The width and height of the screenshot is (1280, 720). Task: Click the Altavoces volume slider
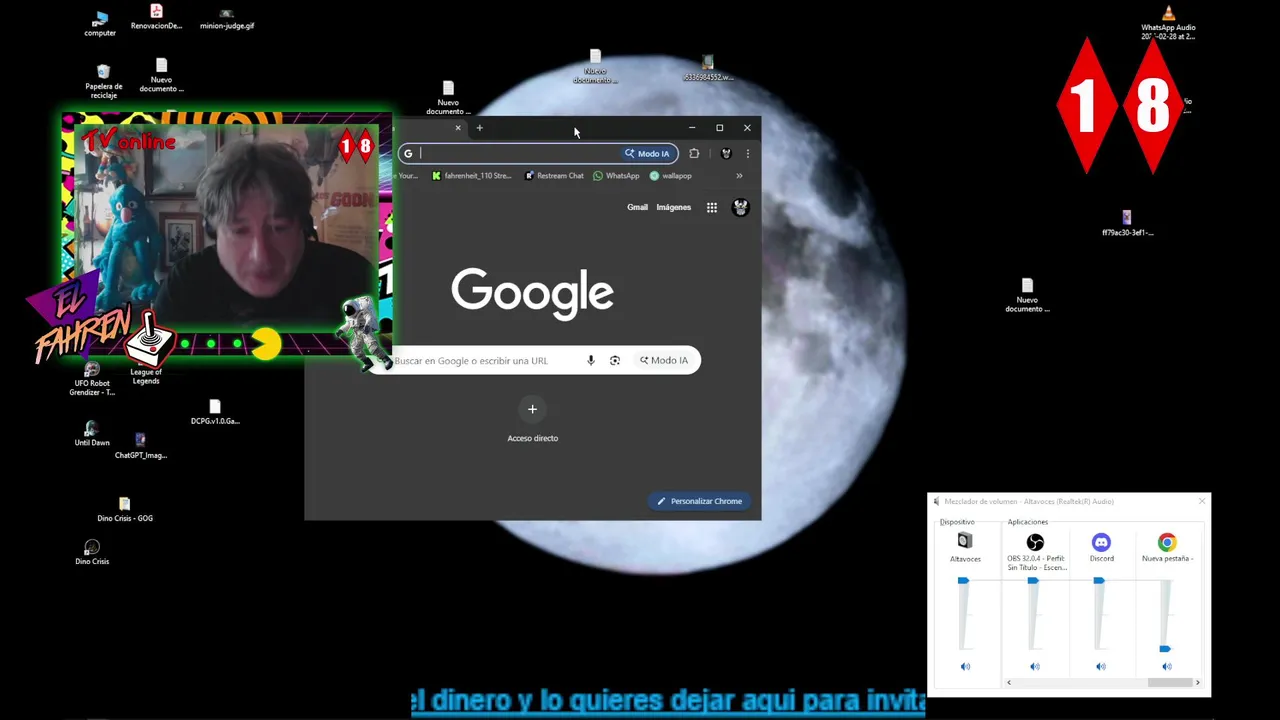click(964, 580)
